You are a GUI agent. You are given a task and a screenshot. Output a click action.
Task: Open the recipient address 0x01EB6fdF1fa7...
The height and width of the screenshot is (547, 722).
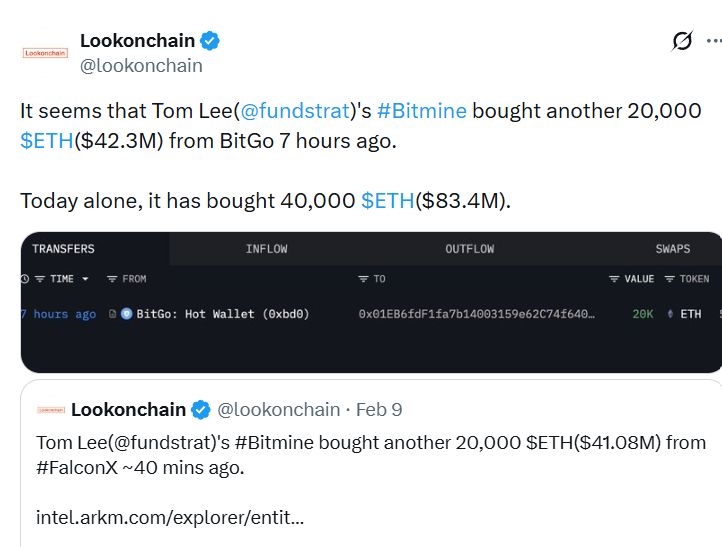476,314
